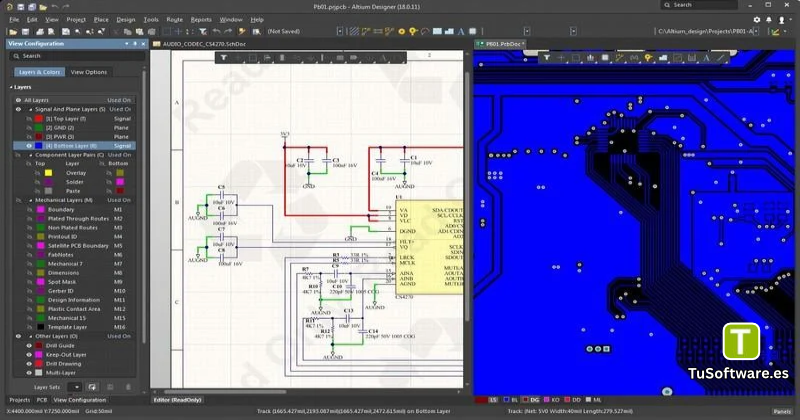Screen dimensions: 800x420
Task: Open the Route menu
Action: [174, 19]
